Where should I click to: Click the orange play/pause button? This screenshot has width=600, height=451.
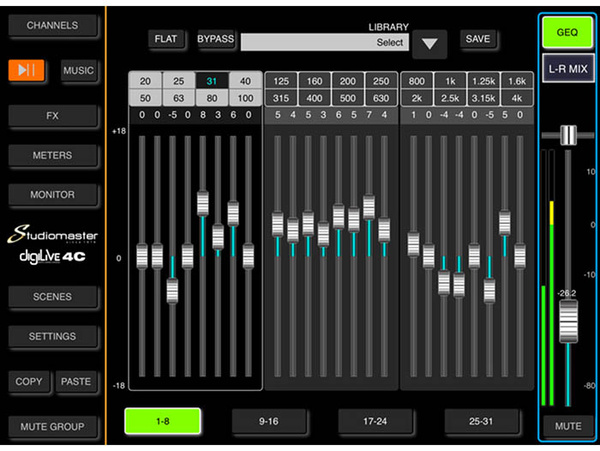[x=26, y=70]
